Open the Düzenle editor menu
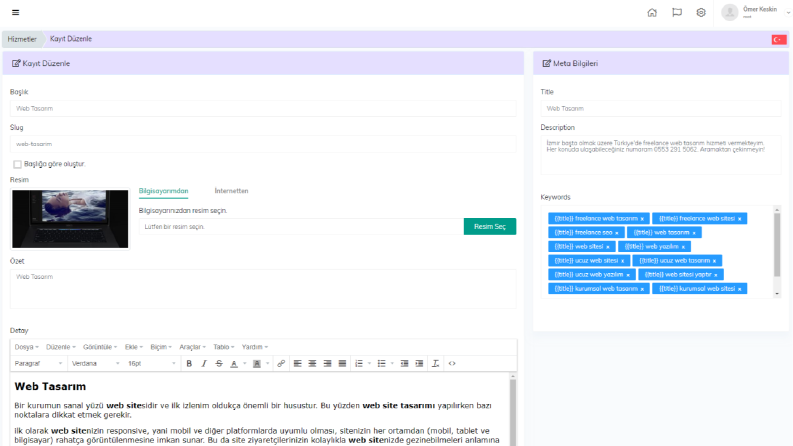Screen dimensions: 793x446 pos(61,347)
